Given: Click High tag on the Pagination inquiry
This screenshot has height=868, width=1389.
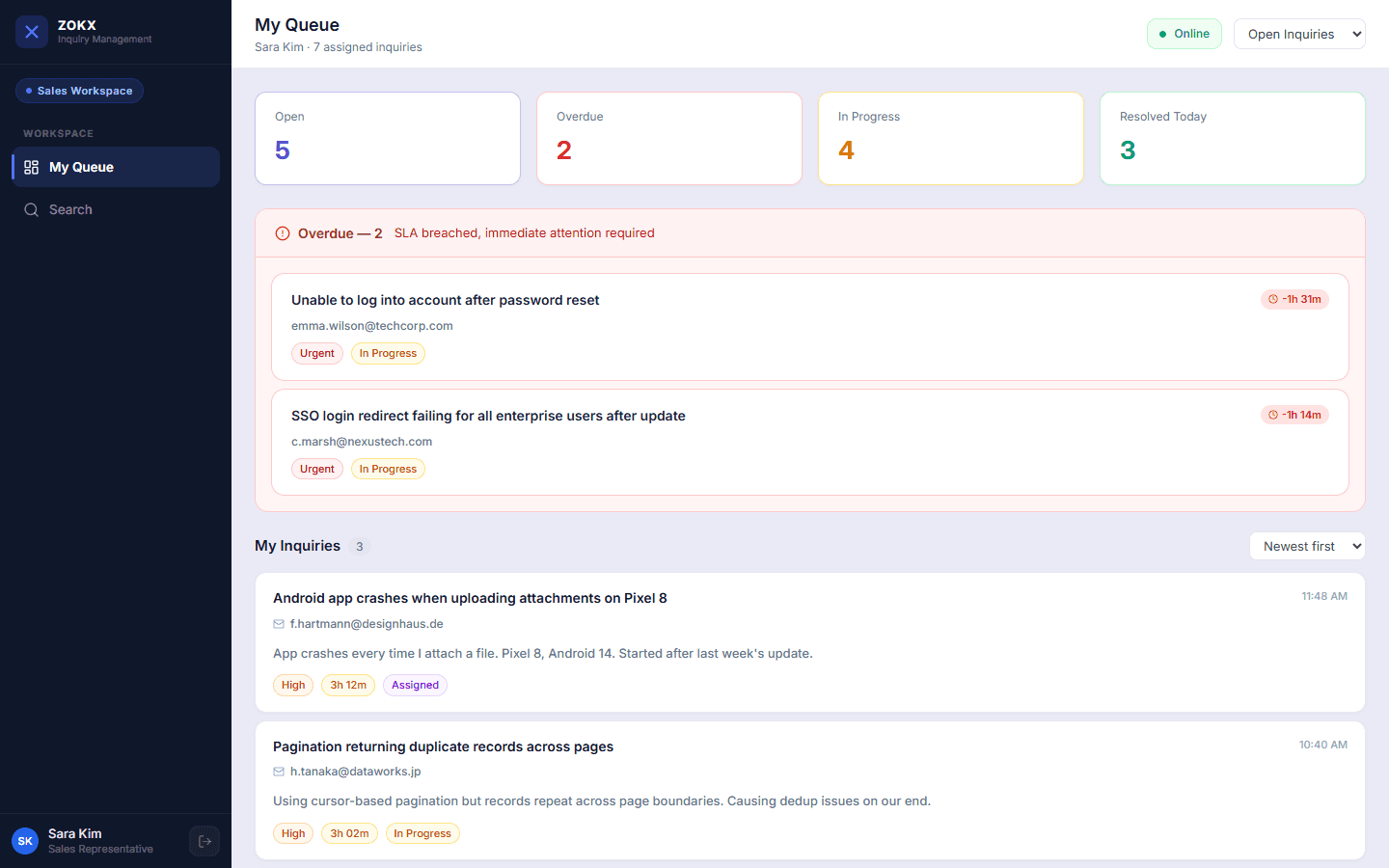Looking at the screenshot, I should [x=293, y=833].
